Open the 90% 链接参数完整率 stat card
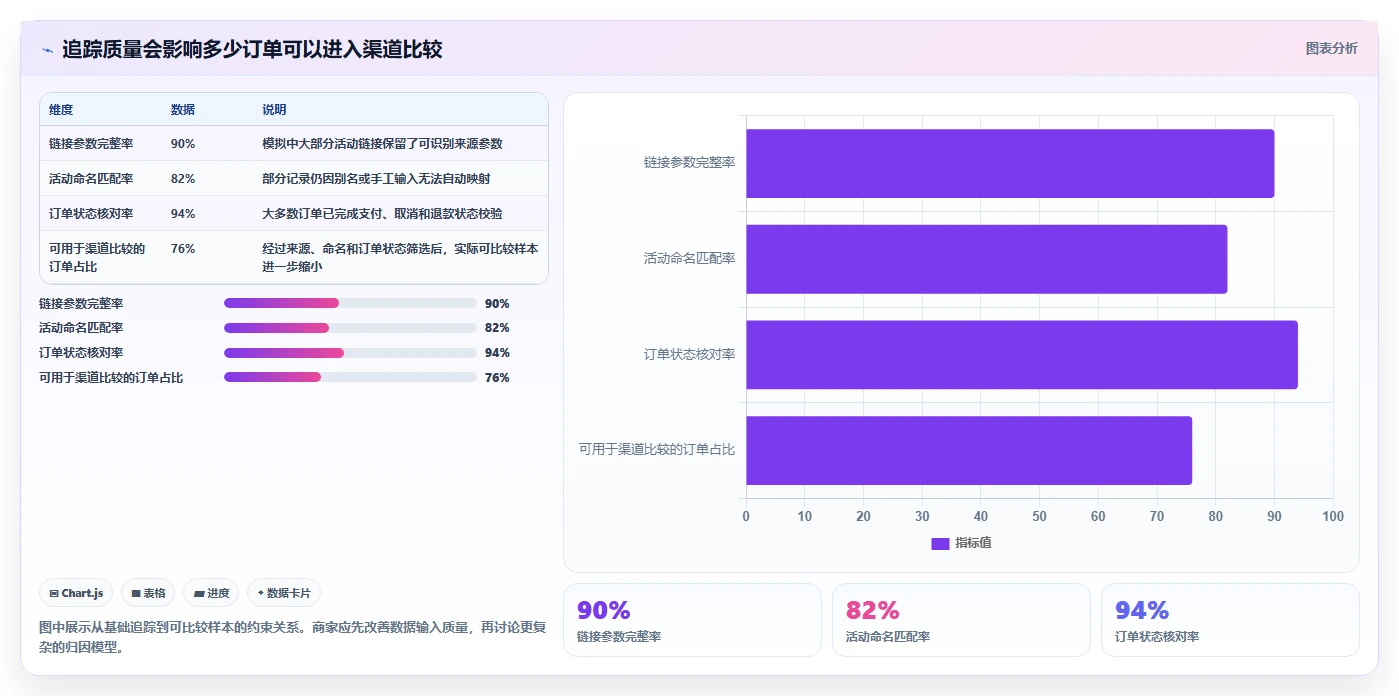Screen dimensions: 1399x696 (692, 620)
